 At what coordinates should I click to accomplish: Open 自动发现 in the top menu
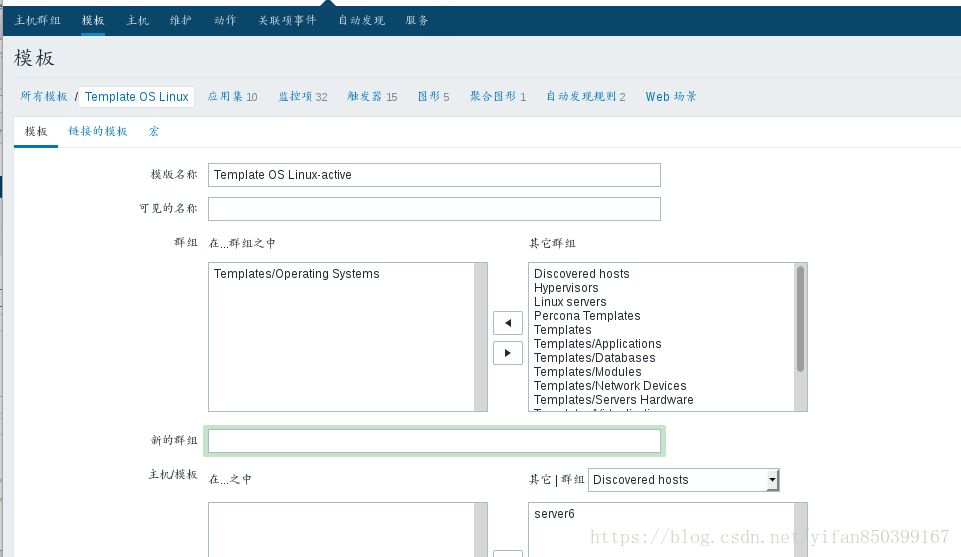[362, 20]
